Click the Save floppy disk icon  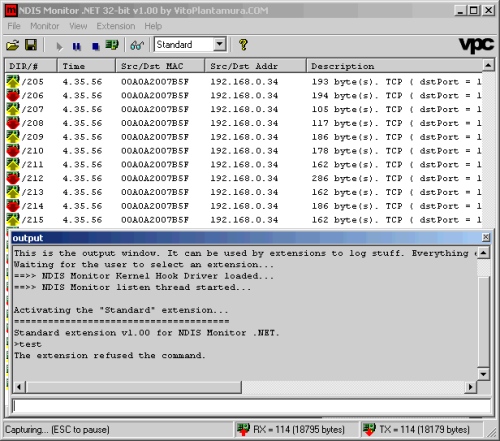point(31,45)
